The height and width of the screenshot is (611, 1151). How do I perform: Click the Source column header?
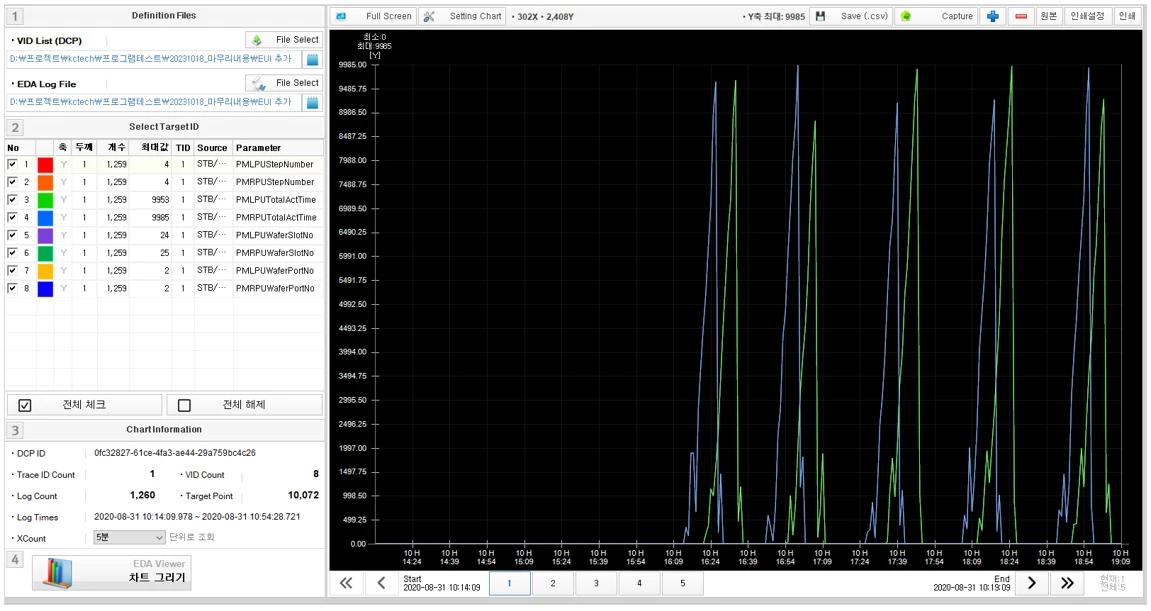pyautogui.click(x=212, y=148)
